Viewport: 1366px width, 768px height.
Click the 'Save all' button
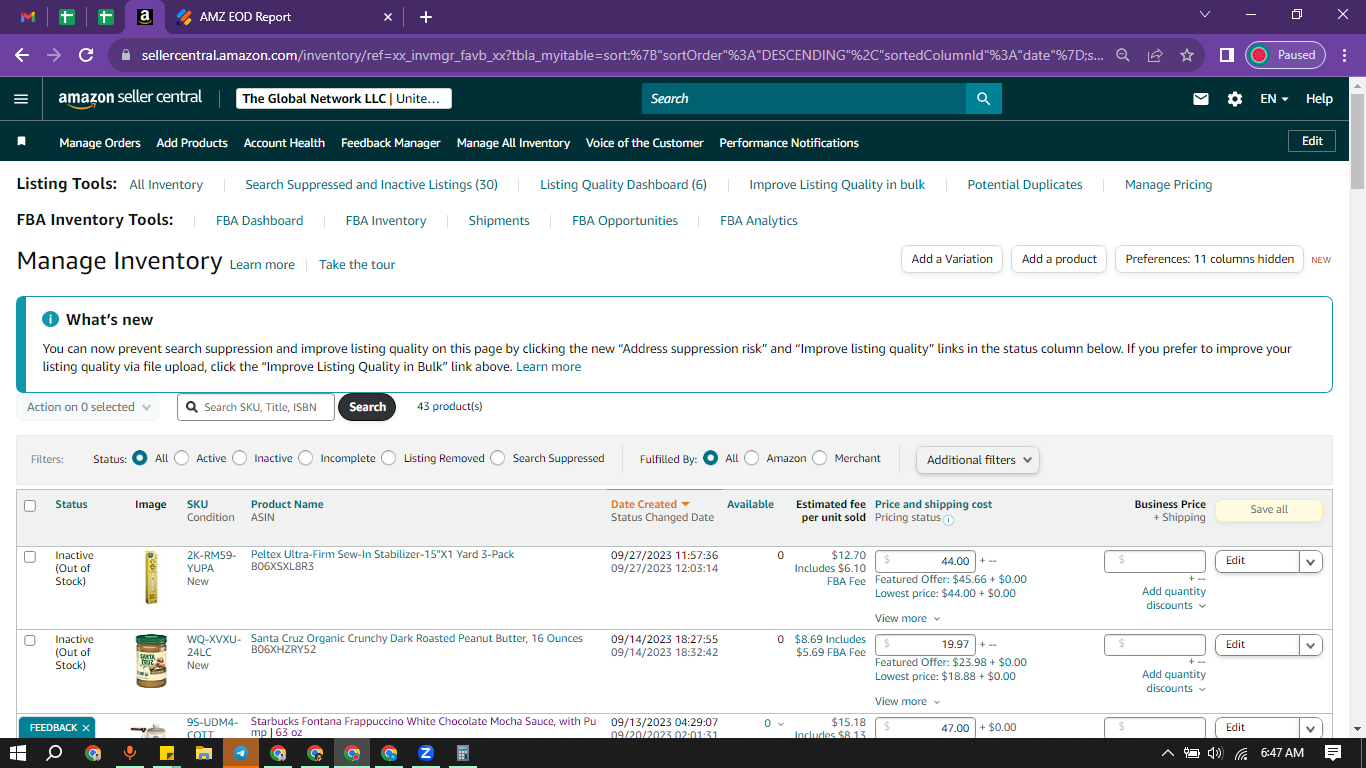1269,510
